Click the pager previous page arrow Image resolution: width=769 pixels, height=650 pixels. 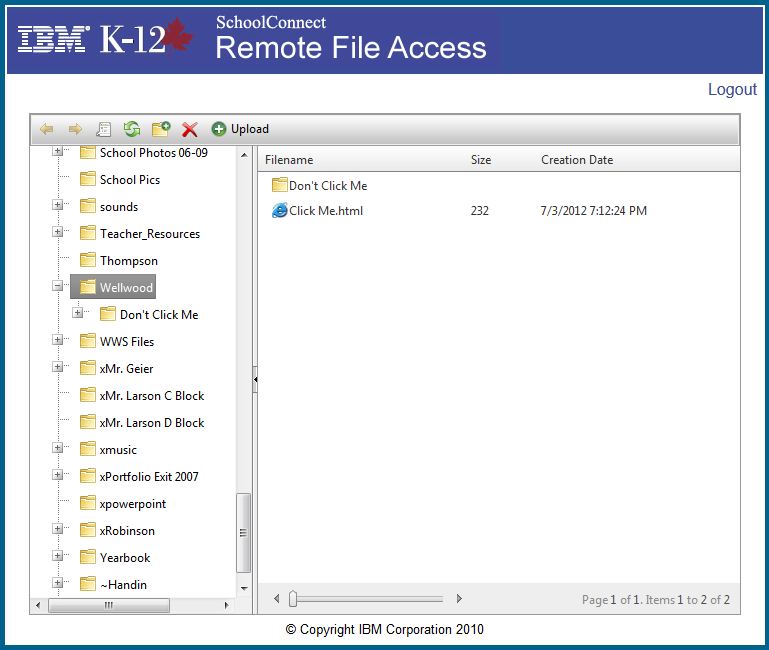pos(277,598)
